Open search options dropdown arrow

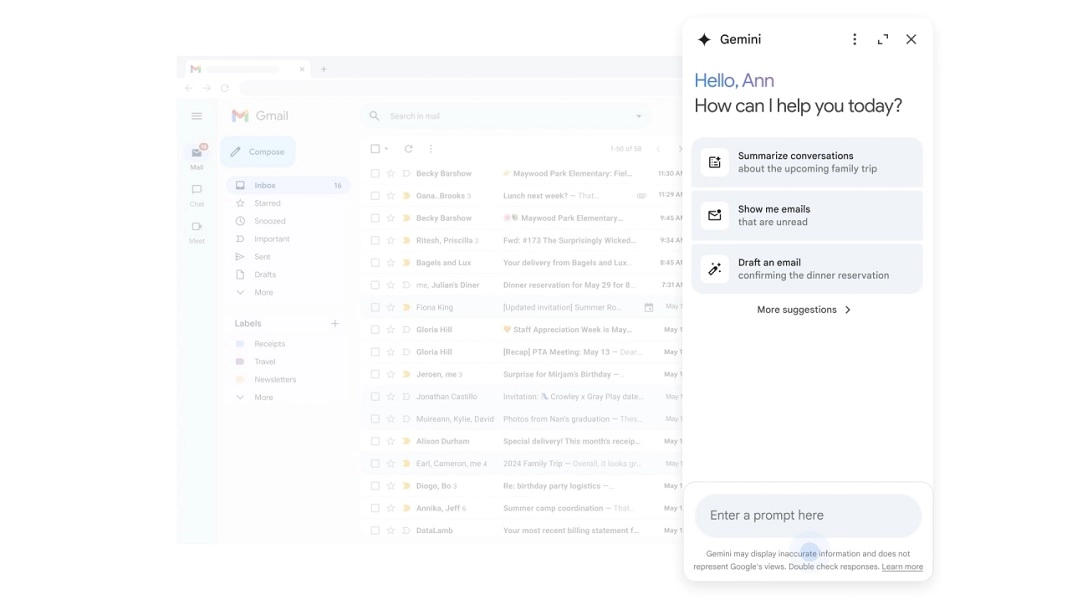[x=638, y=116]
